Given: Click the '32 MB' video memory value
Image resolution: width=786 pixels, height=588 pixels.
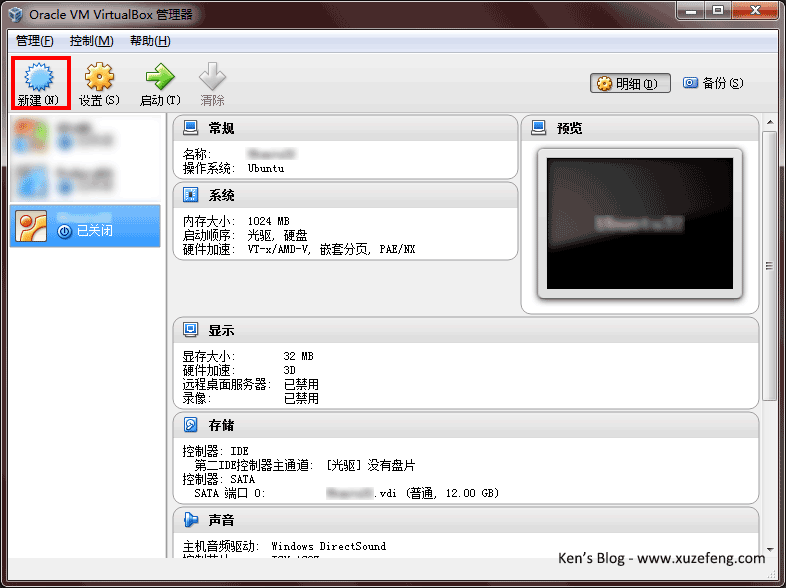Looking at the screenshot, I should tap(298, 356).
